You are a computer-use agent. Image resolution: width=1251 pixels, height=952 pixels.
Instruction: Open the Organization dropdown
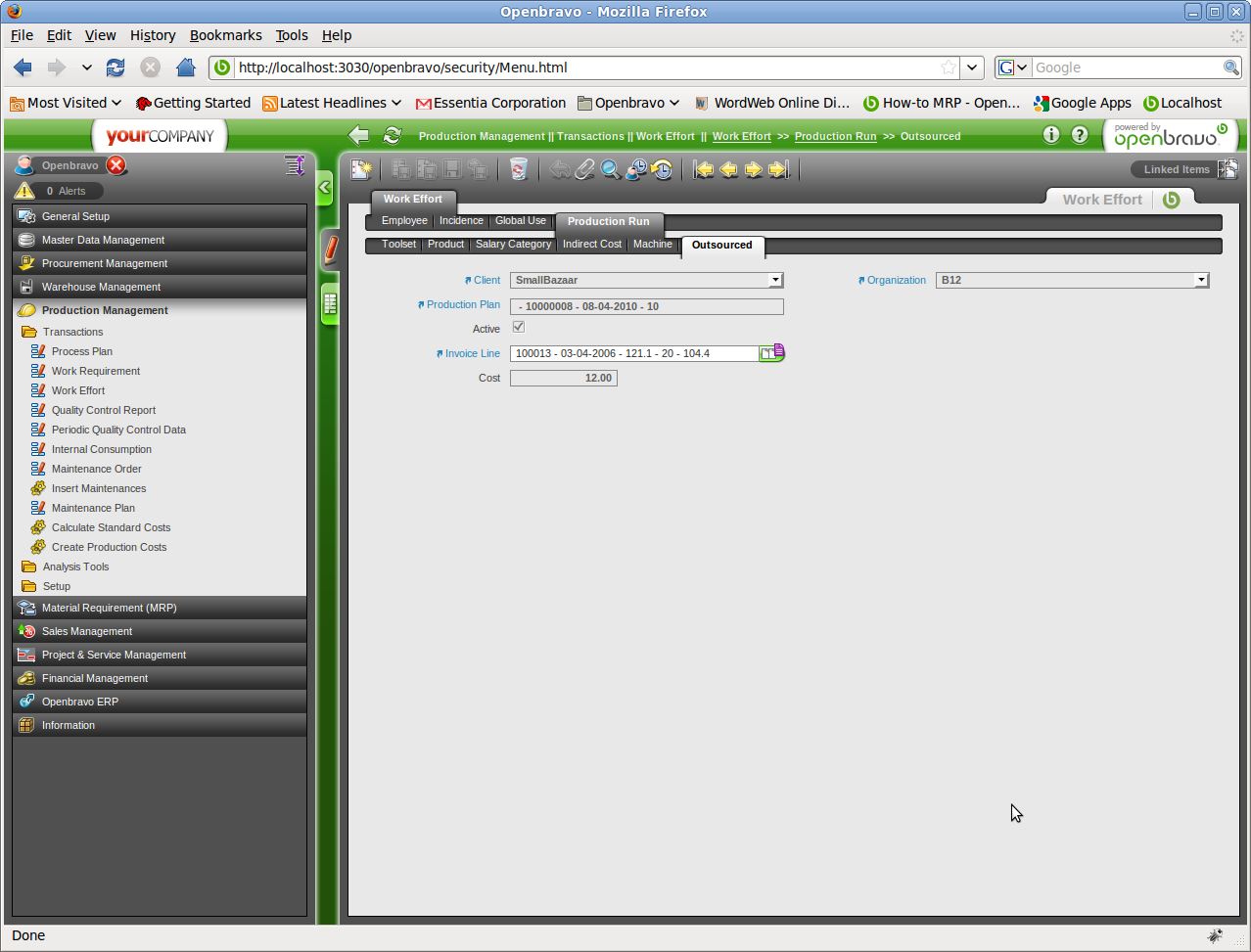click(1200, 281)
